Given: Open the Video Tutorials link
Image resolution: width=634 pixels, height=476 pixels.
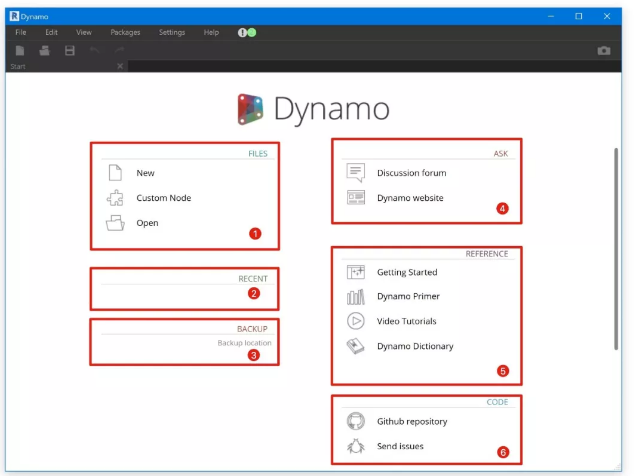Looking at the screenshot, I should 407,321.
